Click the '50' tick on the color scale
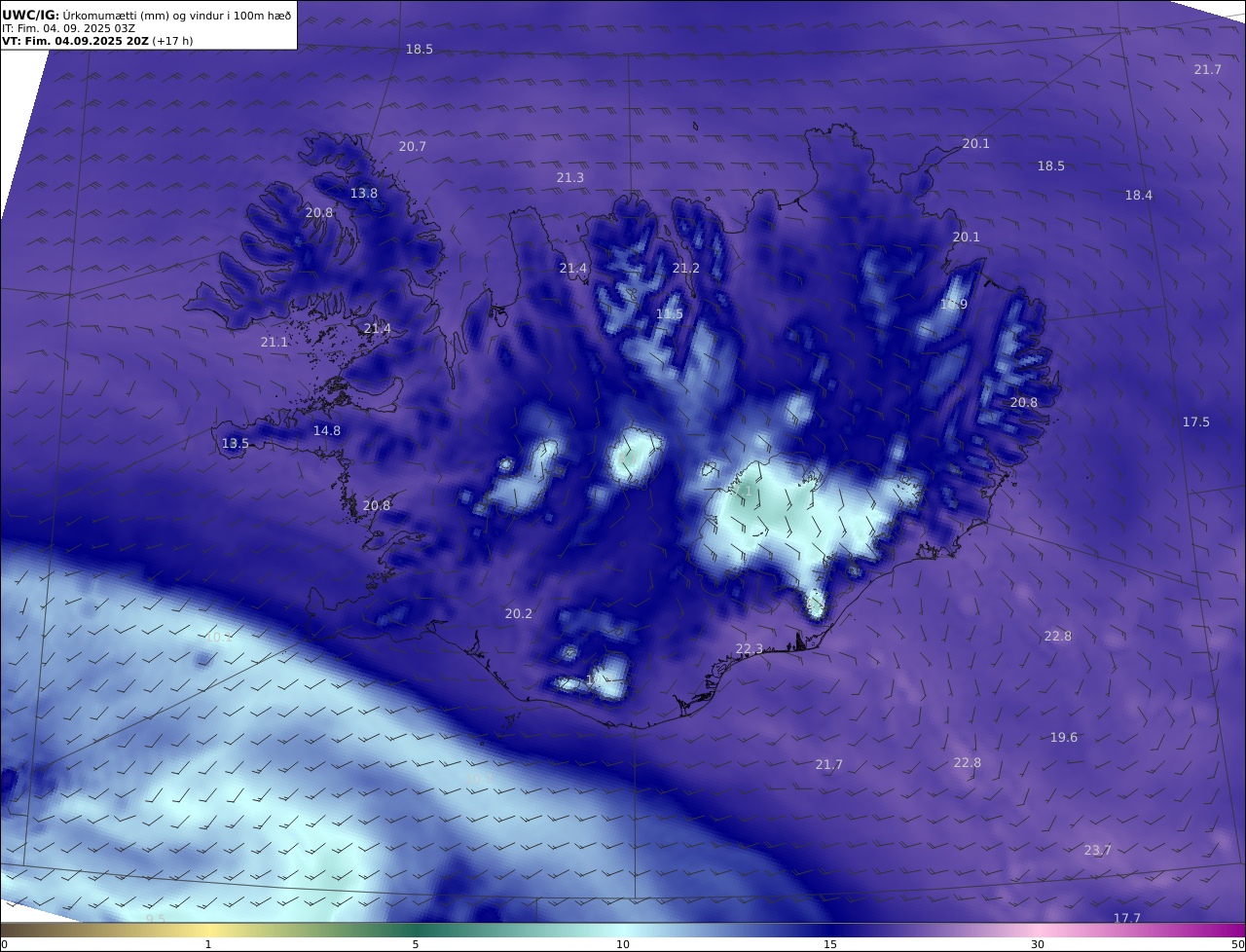This screenshot has width=1246, height=952. point(1238,944)
